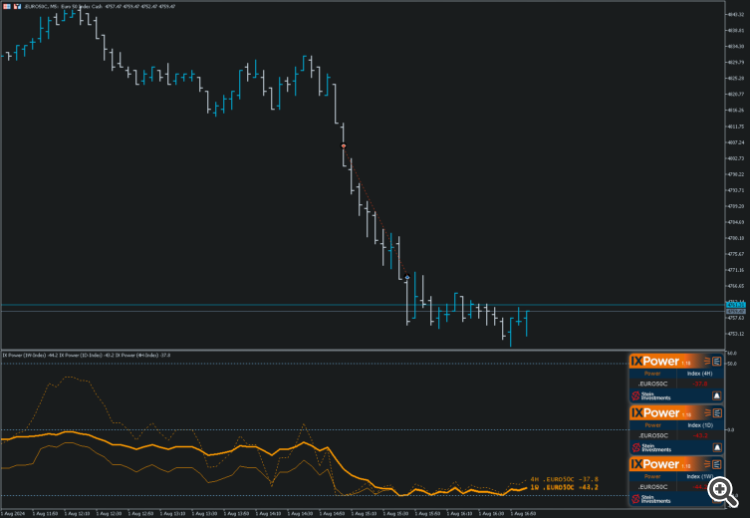750x518 pixels.
Task: Click the IX Power indicator subwindow title
Action: click(87, 355)
